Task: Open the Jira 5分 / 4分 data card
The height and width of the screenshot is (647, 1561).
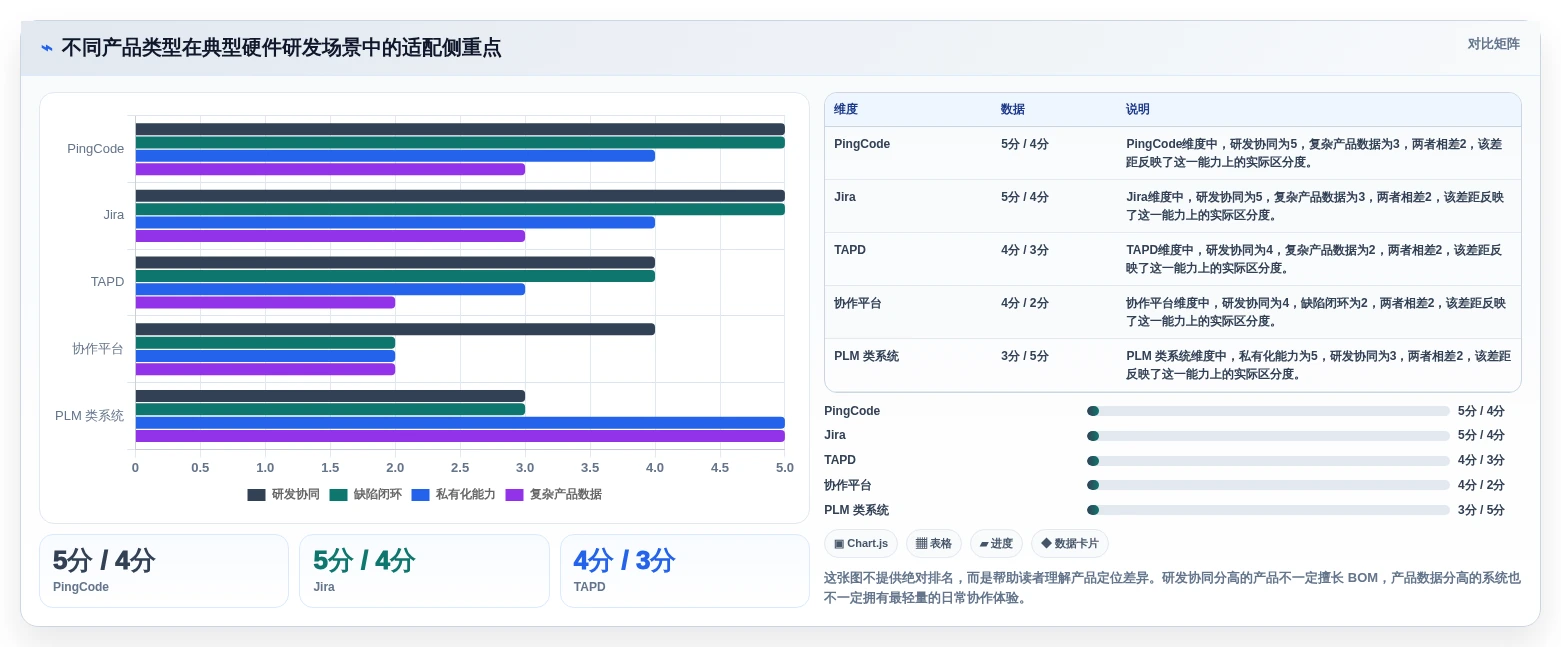Action: [424, 571]
